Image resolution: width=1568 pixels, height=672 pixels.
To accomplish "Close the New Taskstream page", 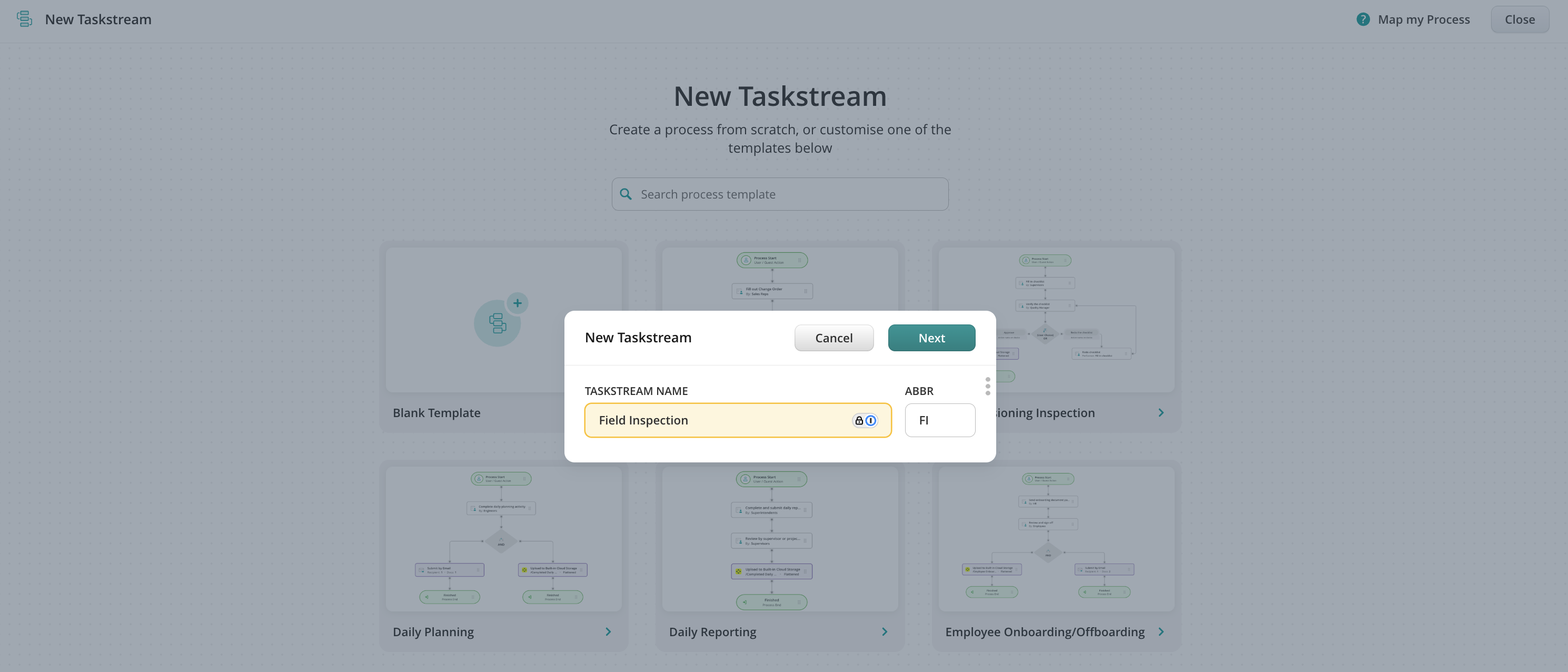I will coord(1520,19).
